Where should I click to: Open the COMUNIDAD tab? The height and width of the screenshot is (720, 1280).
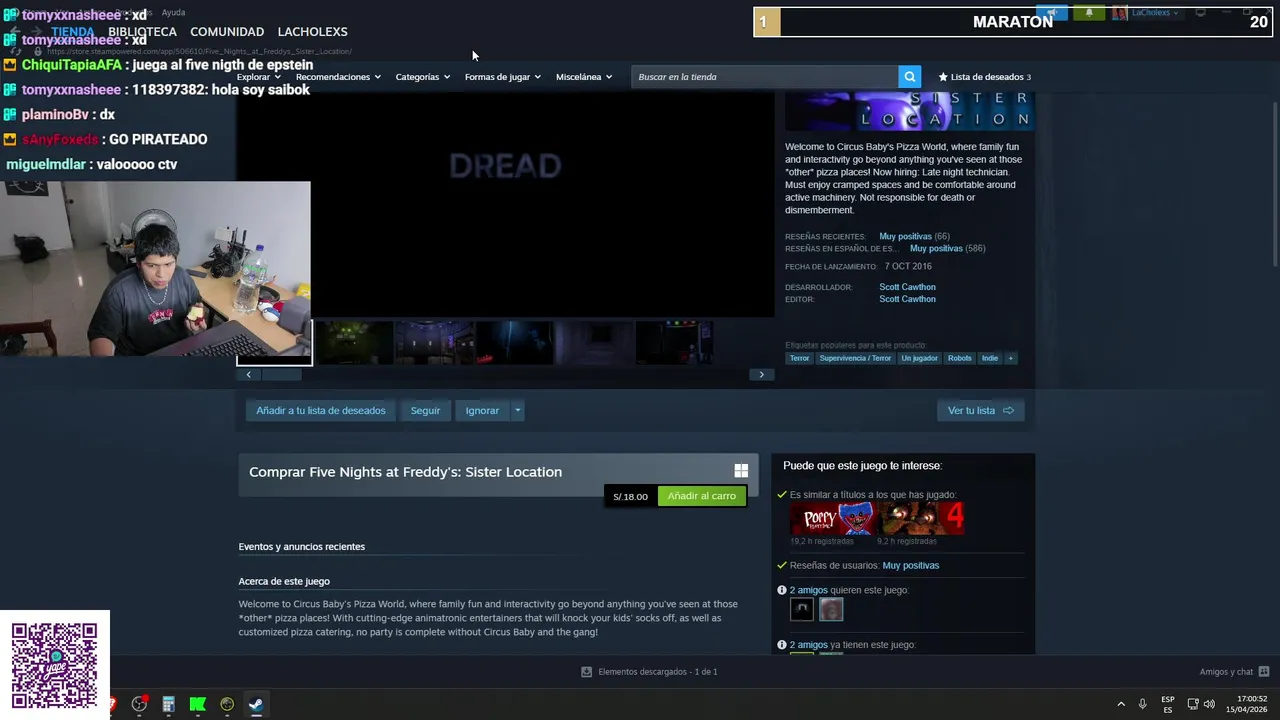pos(227,32)
